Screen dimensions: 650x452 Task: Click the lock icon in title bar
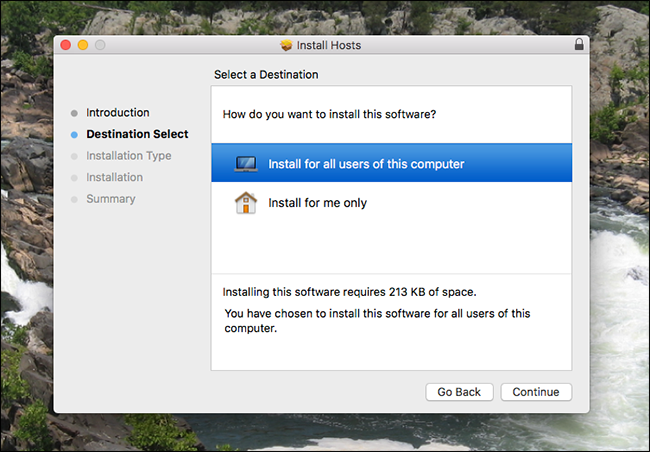pos(579,44)
